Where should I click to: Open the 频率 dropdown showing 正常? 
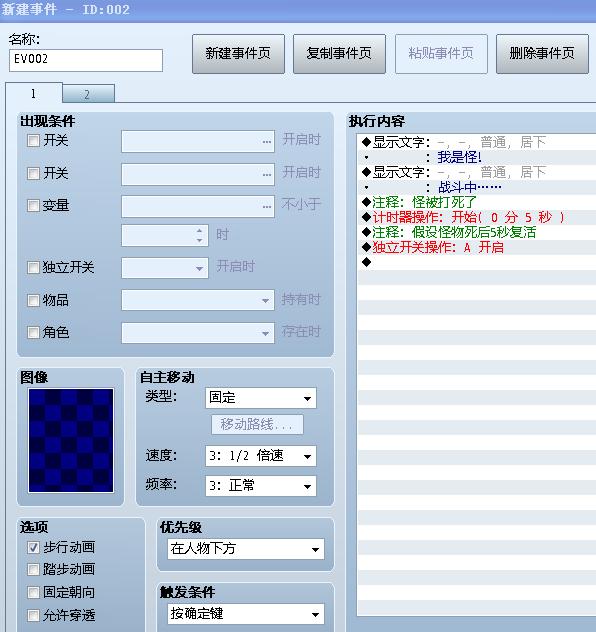point(261,486)
